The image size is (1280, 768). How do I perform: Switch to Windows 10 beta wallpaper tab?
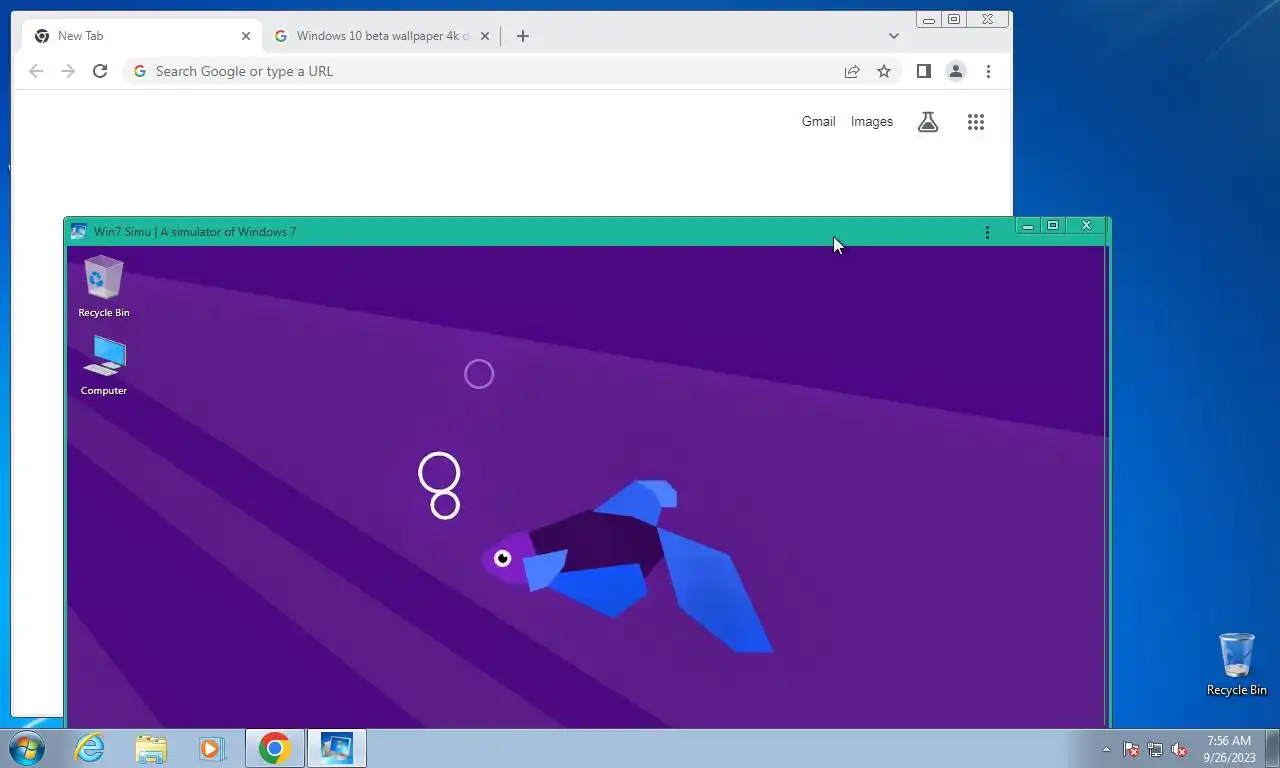382,36
